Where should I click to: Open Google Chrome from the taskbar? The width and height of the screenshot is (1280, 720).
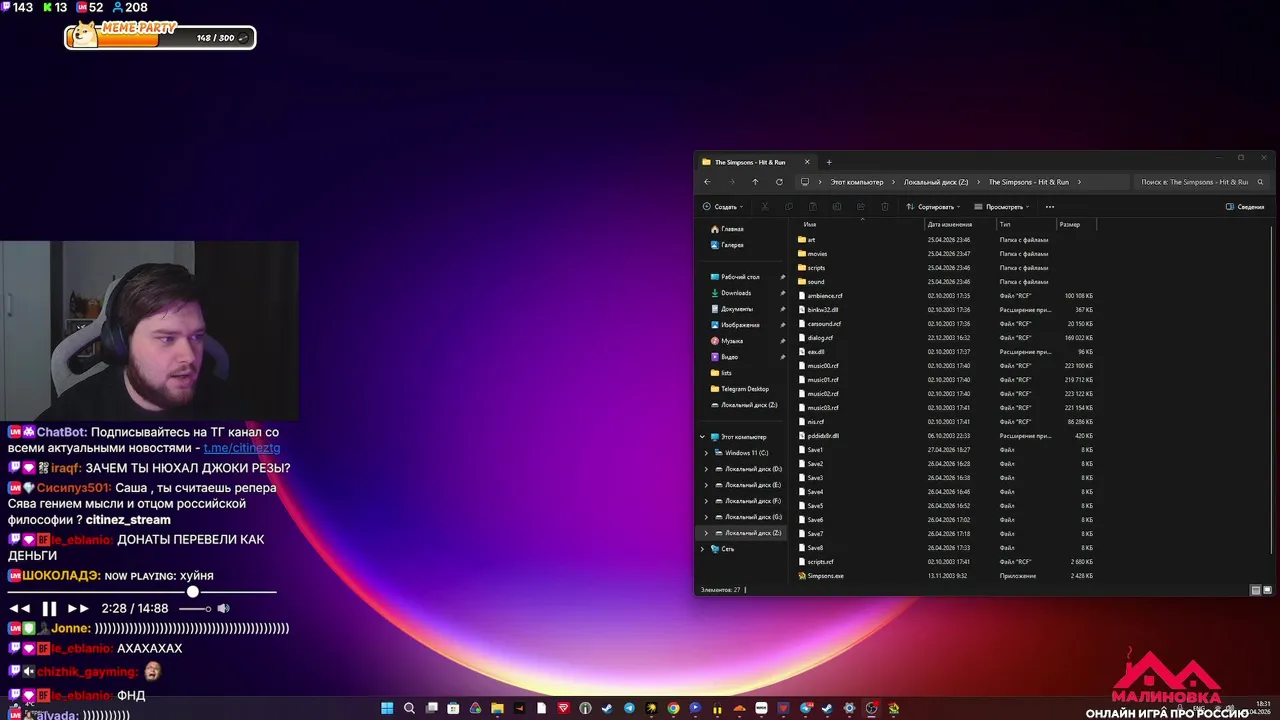[673, 709]
